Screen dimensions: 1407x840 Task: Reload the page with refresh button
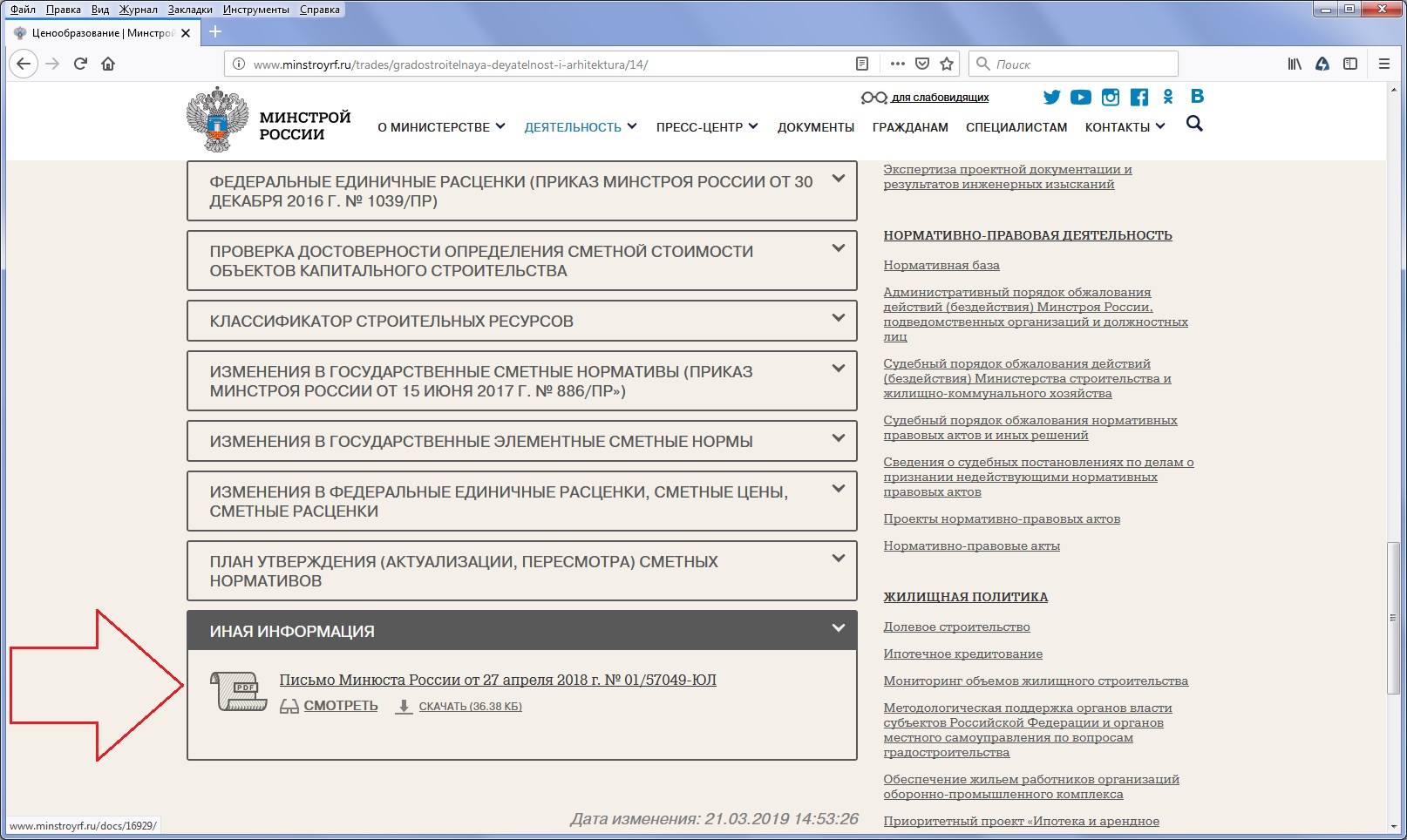pos(80,64)
